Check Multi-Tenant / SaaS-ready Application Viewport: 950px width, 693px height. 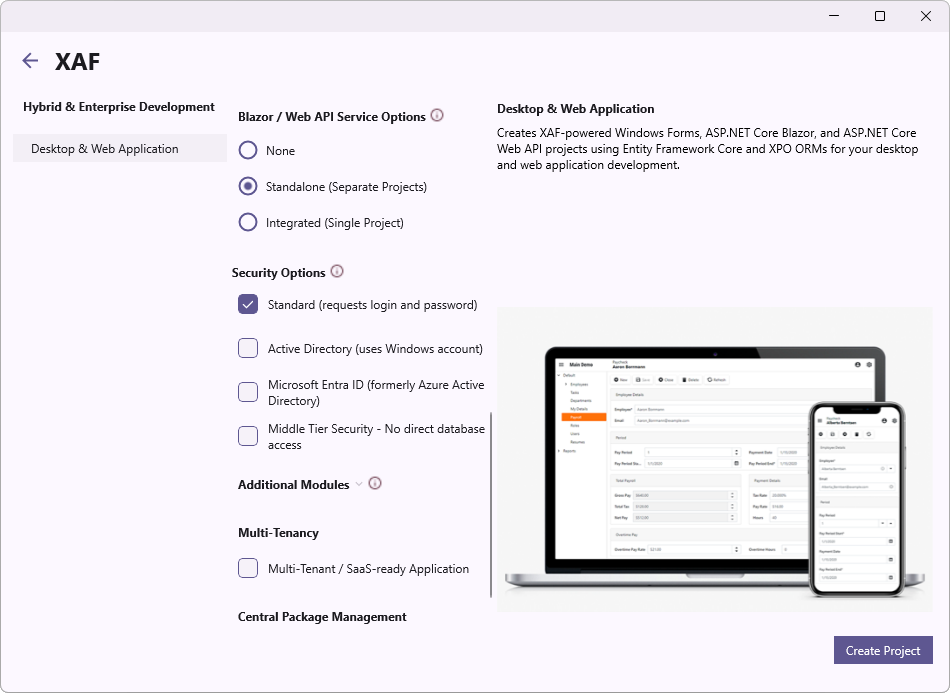(247, 568)
